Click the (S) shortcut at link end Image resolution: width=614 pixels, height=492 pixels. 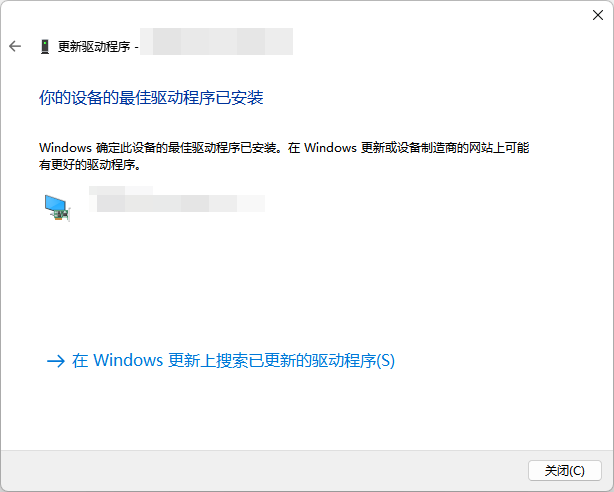point(385,361)
